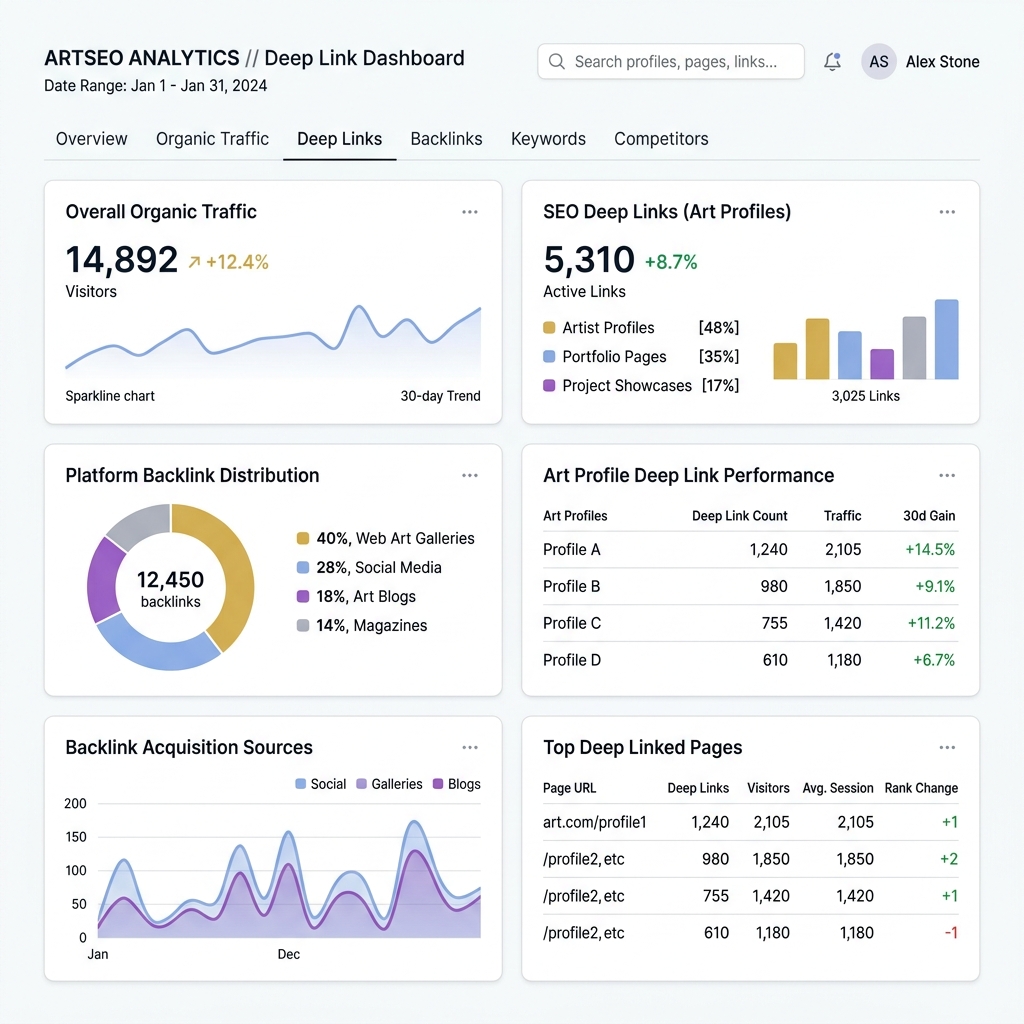1024x1024 pixels.
Task: Click the 30-day Trend label
Action: pos(440,396)
